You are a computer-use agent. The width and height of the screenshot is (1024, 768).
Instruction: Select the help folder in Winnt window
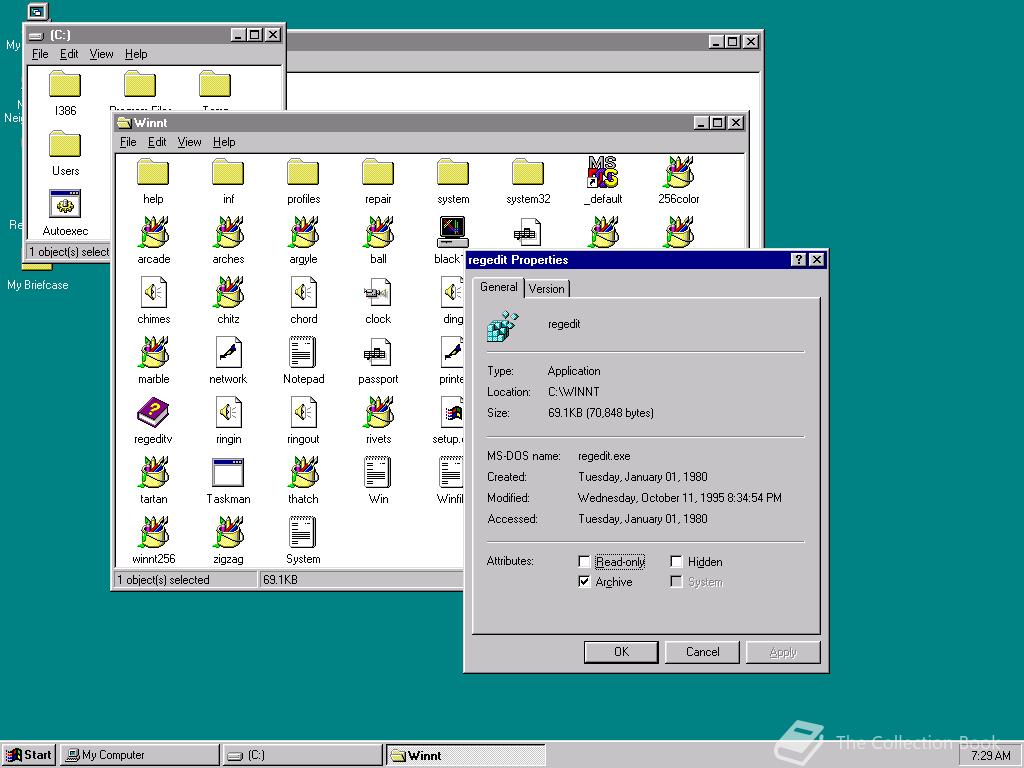click(153, 172)
